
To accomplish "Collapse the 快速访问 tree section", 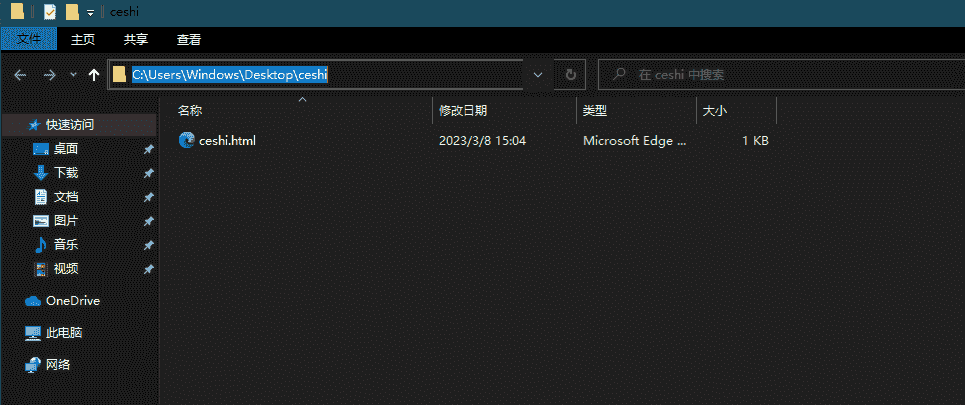I will [18, 125].
